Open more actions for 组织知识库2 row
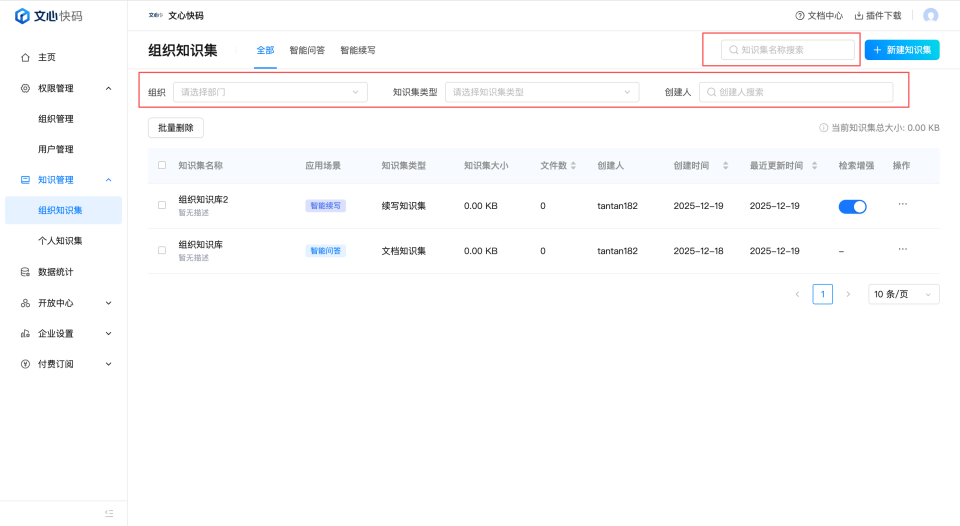The width and height of the screenshot is (960, 526). point(902,204)
